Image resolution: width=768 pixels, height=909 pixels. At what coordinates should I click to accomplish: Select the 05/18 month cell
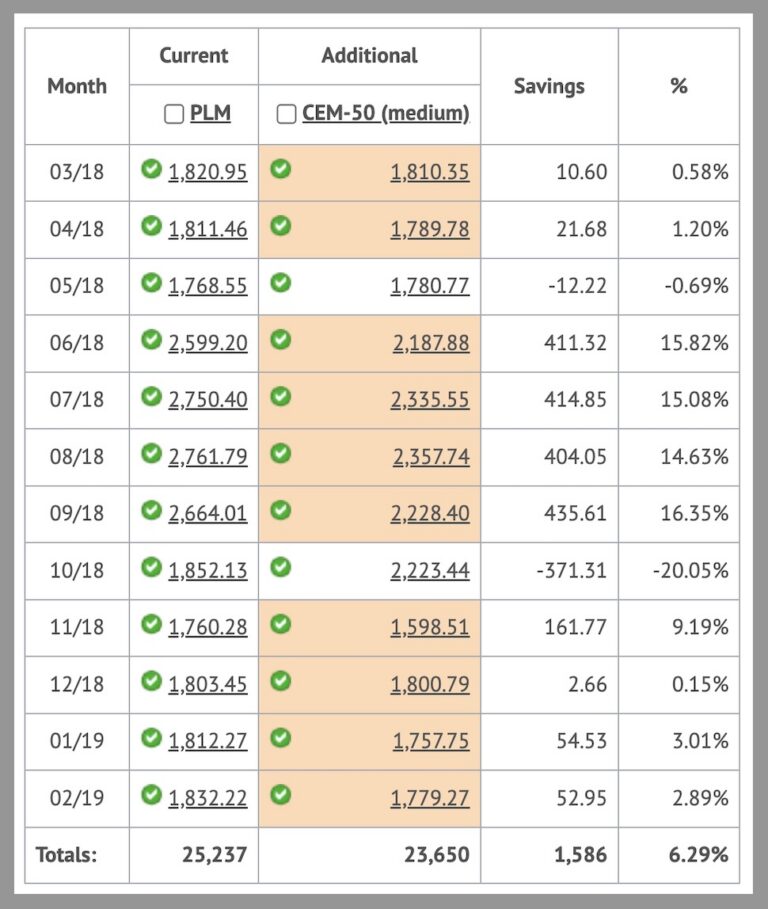[x=77, y=286]
